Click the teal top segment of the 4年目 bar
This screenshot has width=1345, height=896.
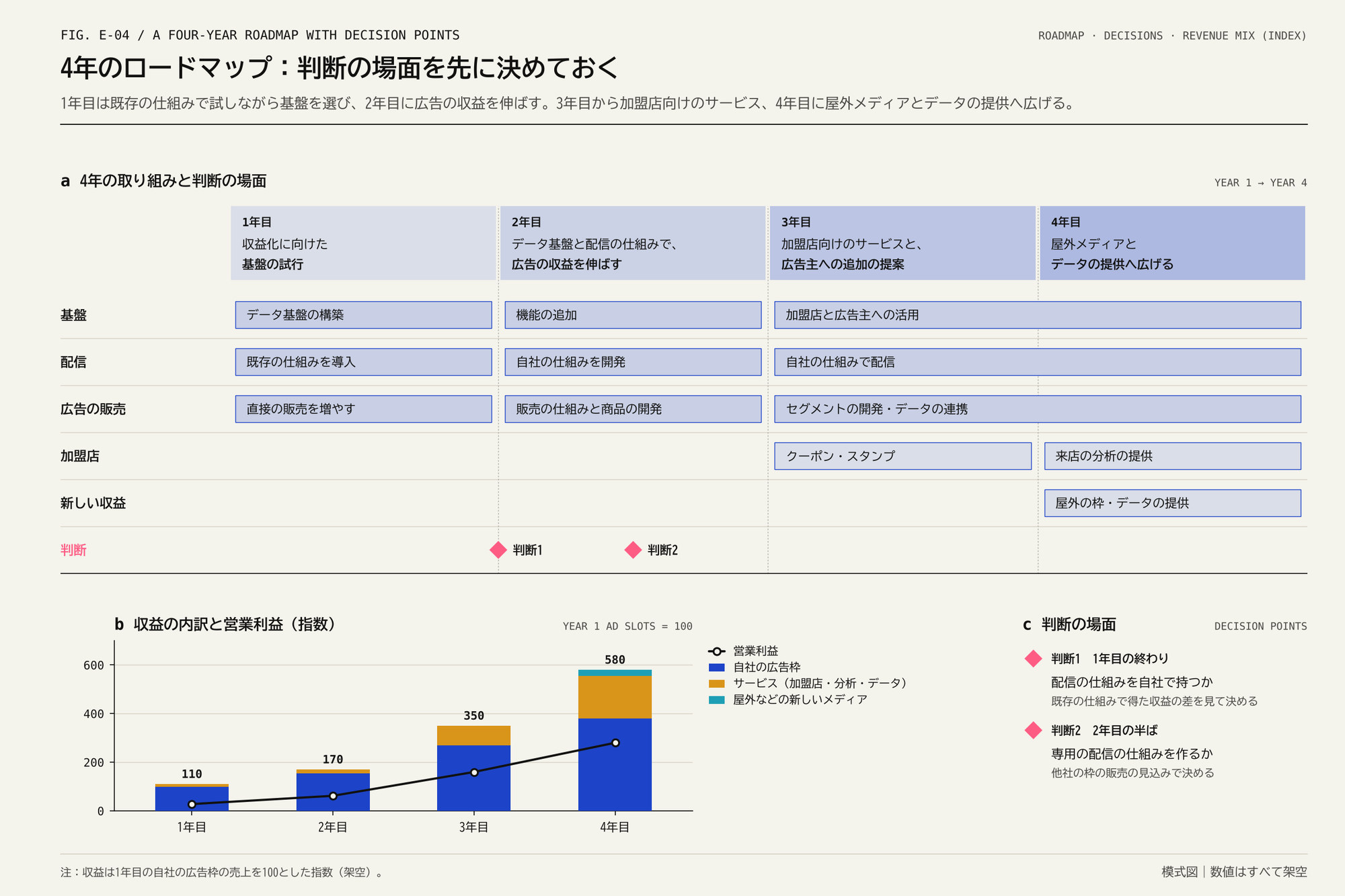pos(615,672)
